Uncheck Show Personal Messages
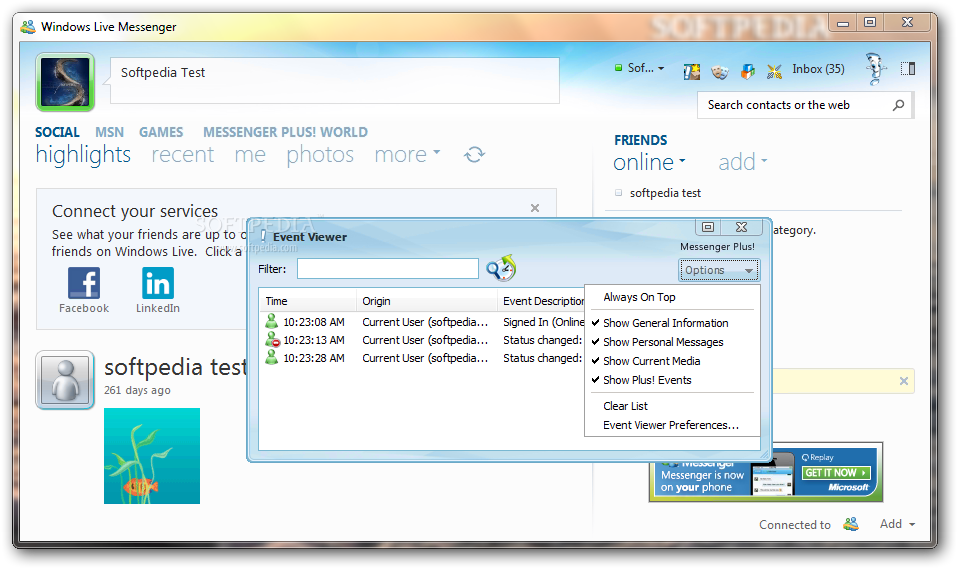 [x=672, y=342]
